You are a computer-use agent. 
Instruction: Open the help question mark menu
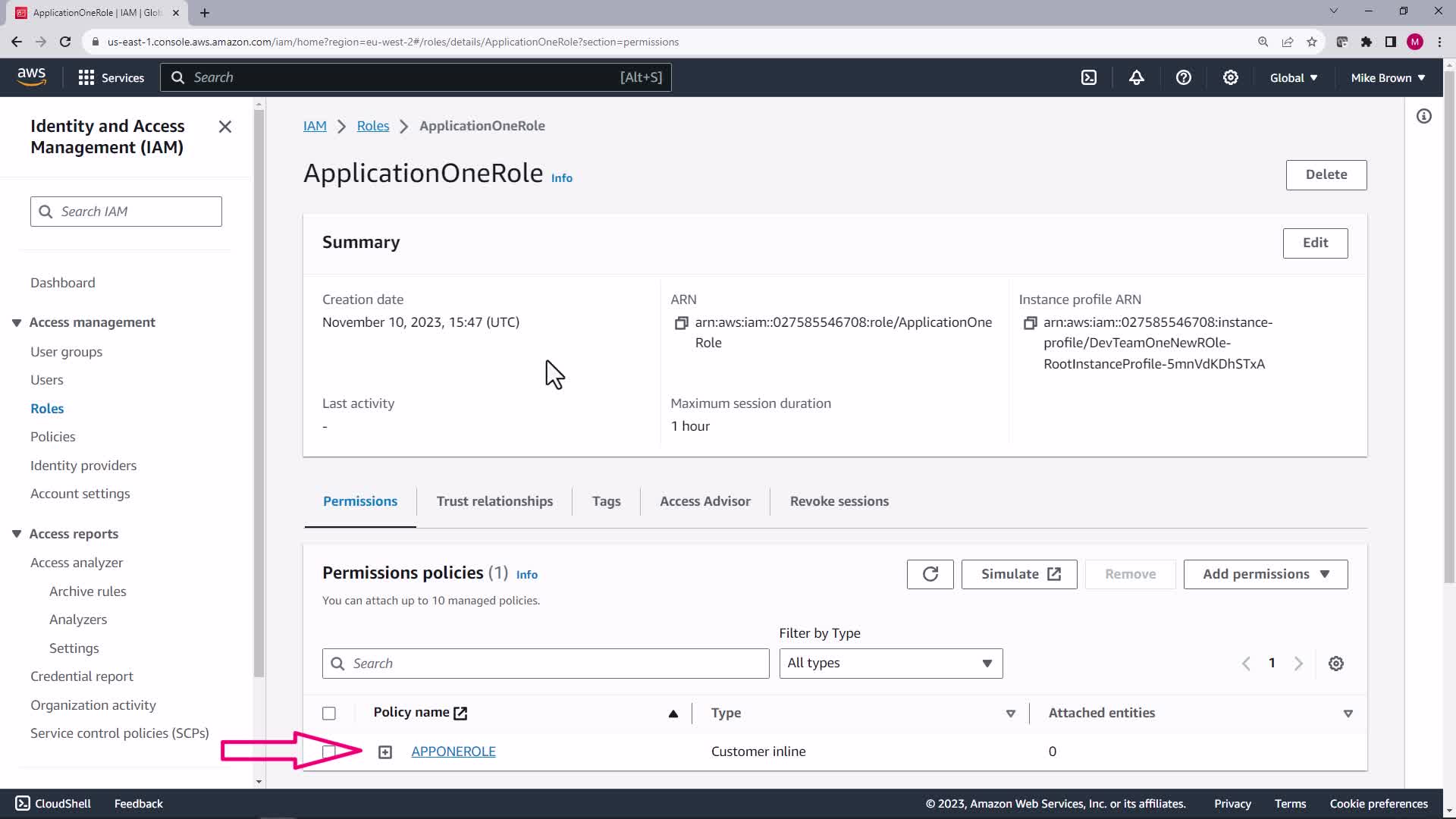pyautogui.click(x=1183, y=77)
